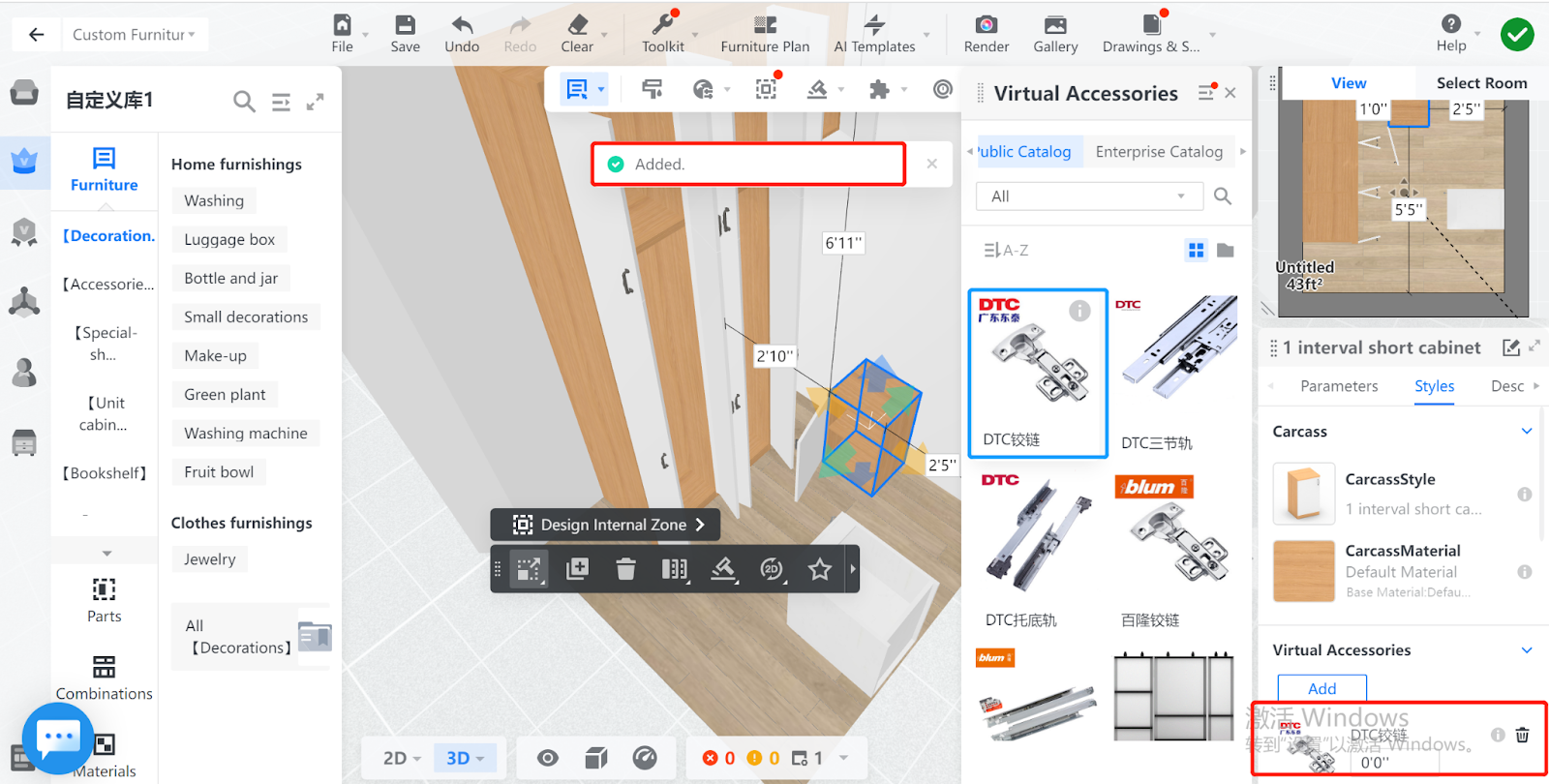Collapse the Carcass section
Viewport: 1549px width, 784px height.
1526,432
